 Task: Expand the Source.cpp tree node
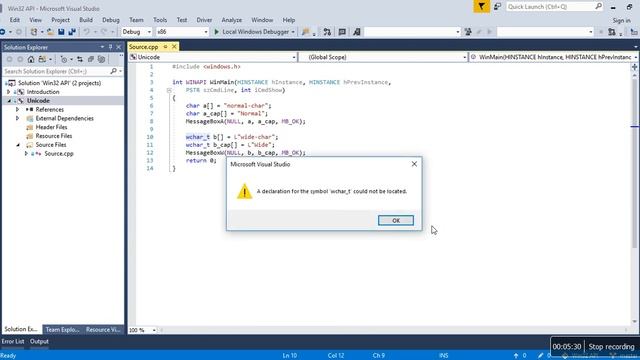(26, 153)
